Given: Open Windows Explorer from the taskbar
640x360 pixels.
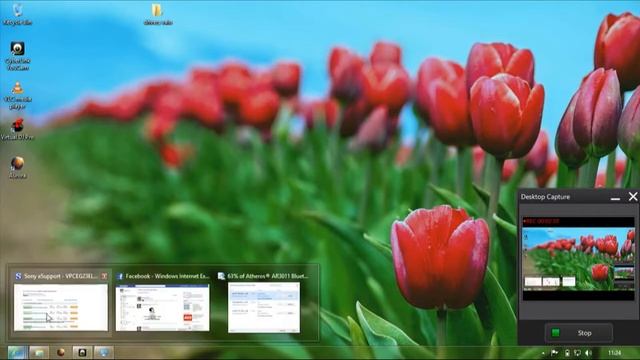Looking at the screenshot, I should click(39, 353).
